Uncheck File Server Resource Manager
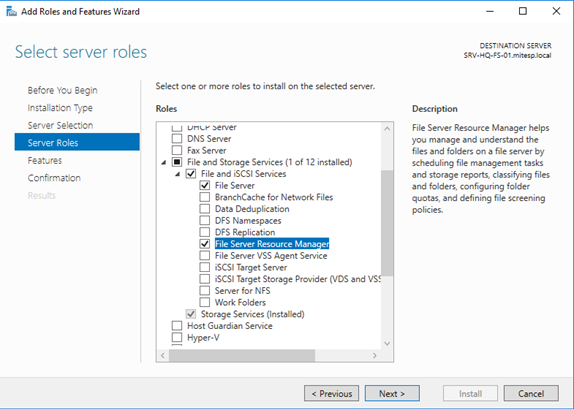Screen dimensions: 574x410 [x=205, y=244]
